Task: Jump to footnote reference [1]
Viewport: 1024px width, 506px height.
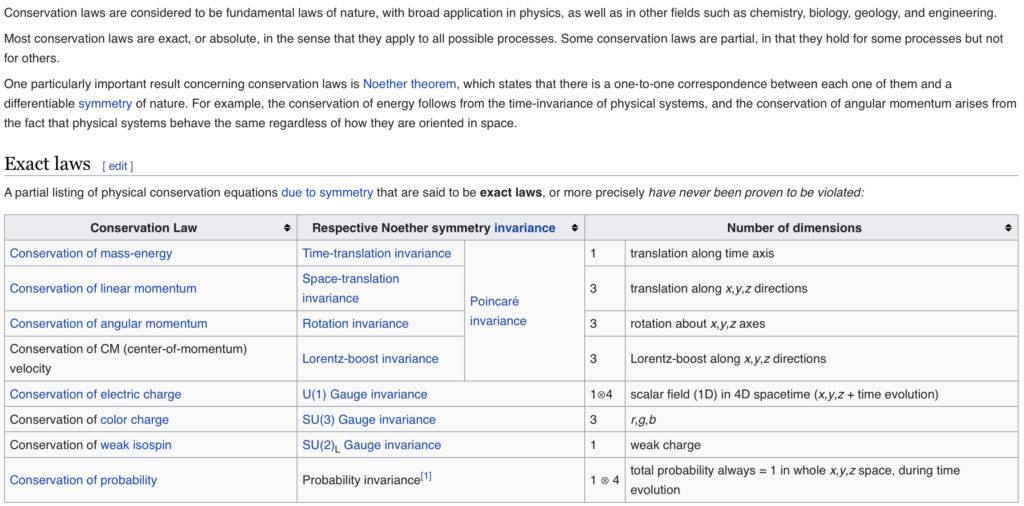Action: click(x=426, y=477)
